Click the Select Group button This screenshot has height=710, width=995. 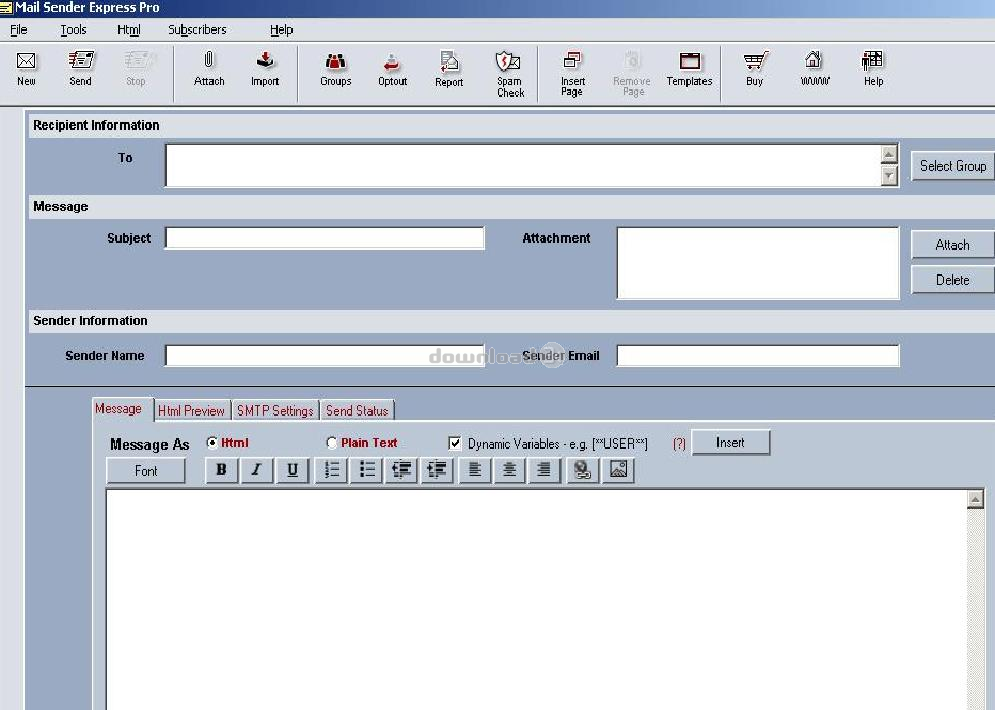pos(953,166)
